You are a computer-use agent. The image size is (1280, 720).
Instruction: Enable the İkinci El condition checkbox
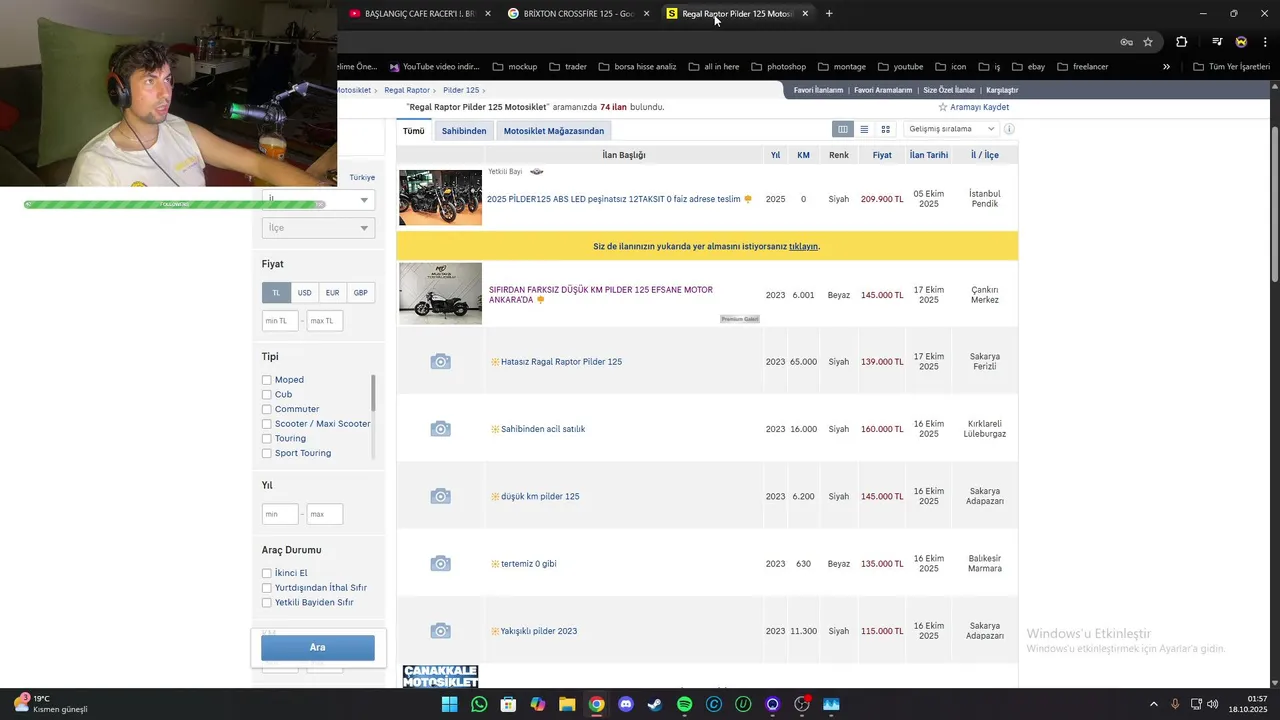click(267, 573)
